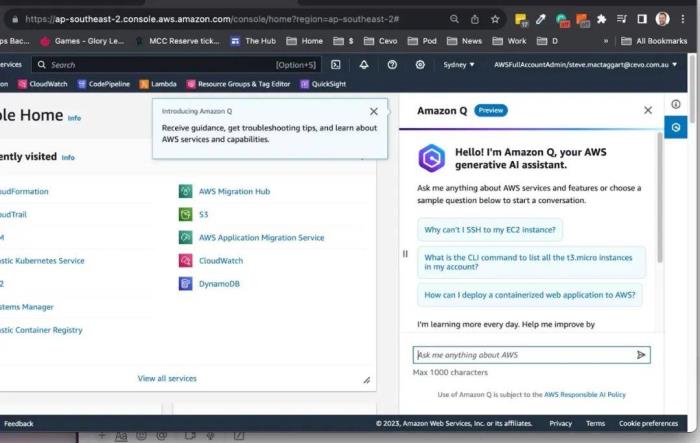Send the Amazon Q message with the arrow icon
The width and height of the screenshot is (700, 443).
(x=641, y=355)
